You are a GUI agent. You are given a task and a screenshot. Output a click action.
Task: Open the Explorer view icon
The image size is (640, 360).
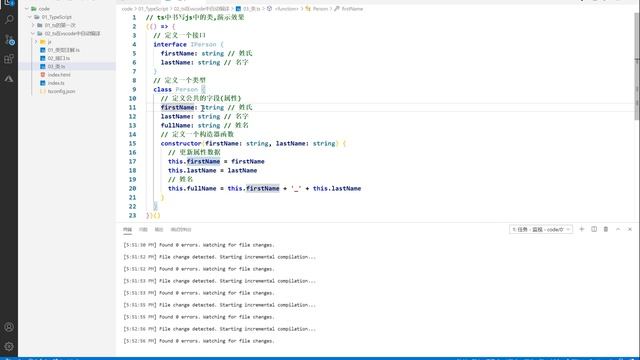click(9, 2)
